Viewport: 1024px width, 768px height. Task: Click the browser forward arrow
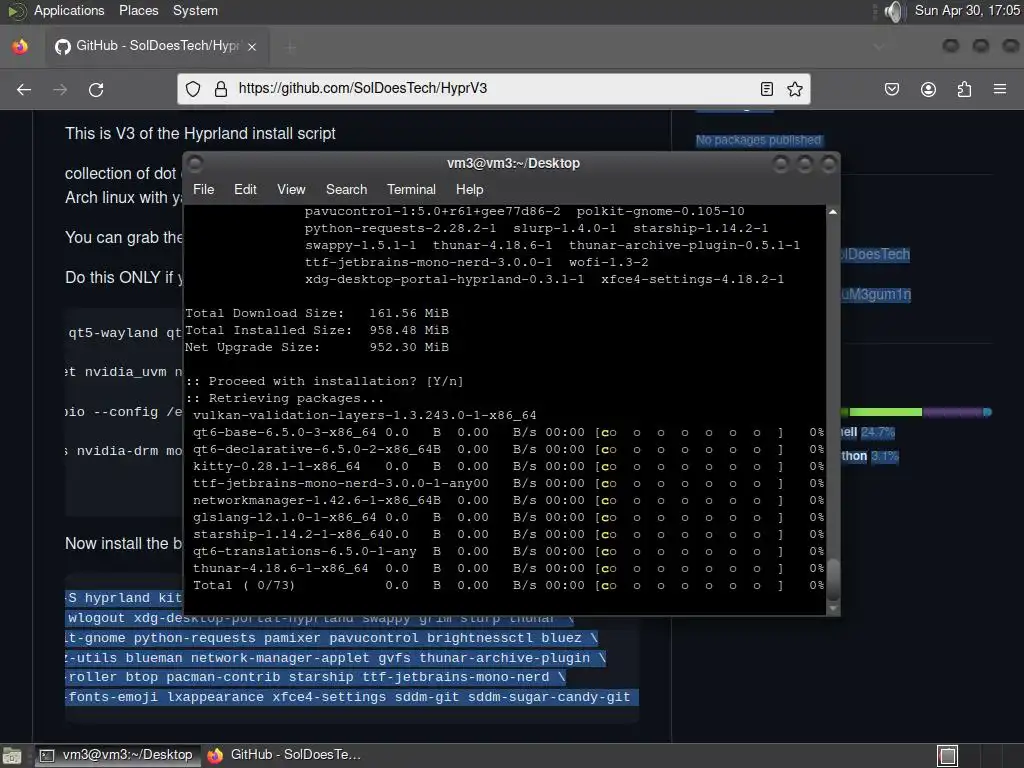(60, 89)
